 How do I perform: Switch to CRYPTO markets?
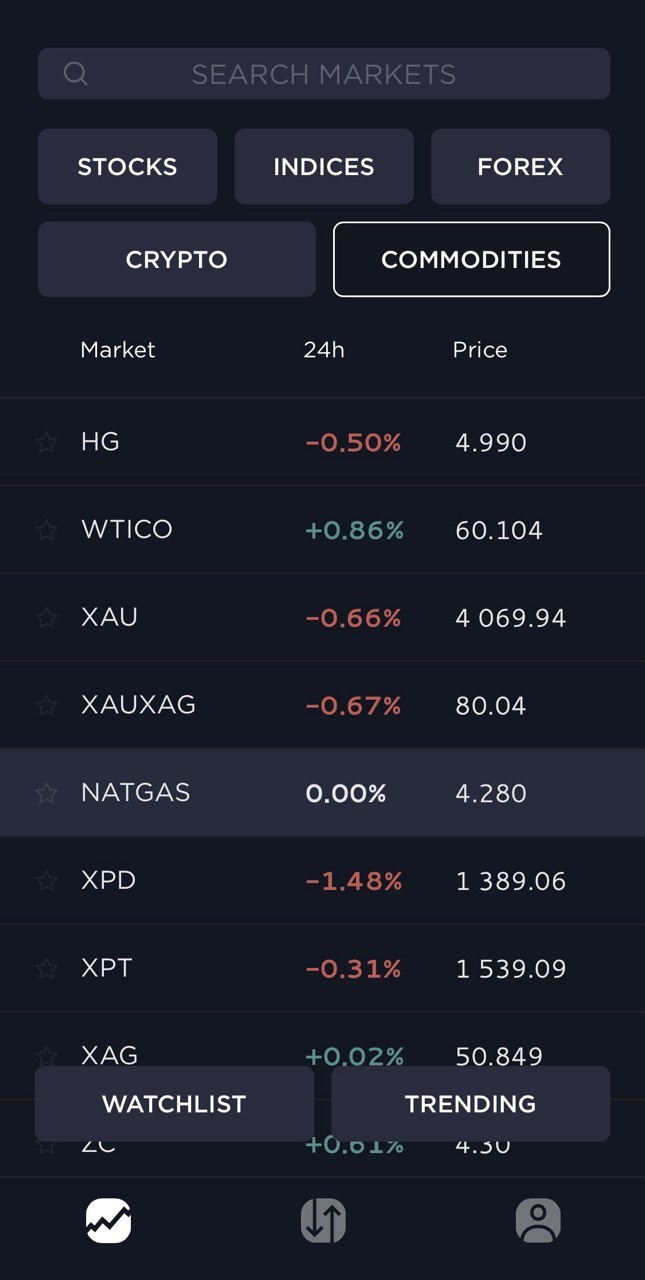(176, 260)
